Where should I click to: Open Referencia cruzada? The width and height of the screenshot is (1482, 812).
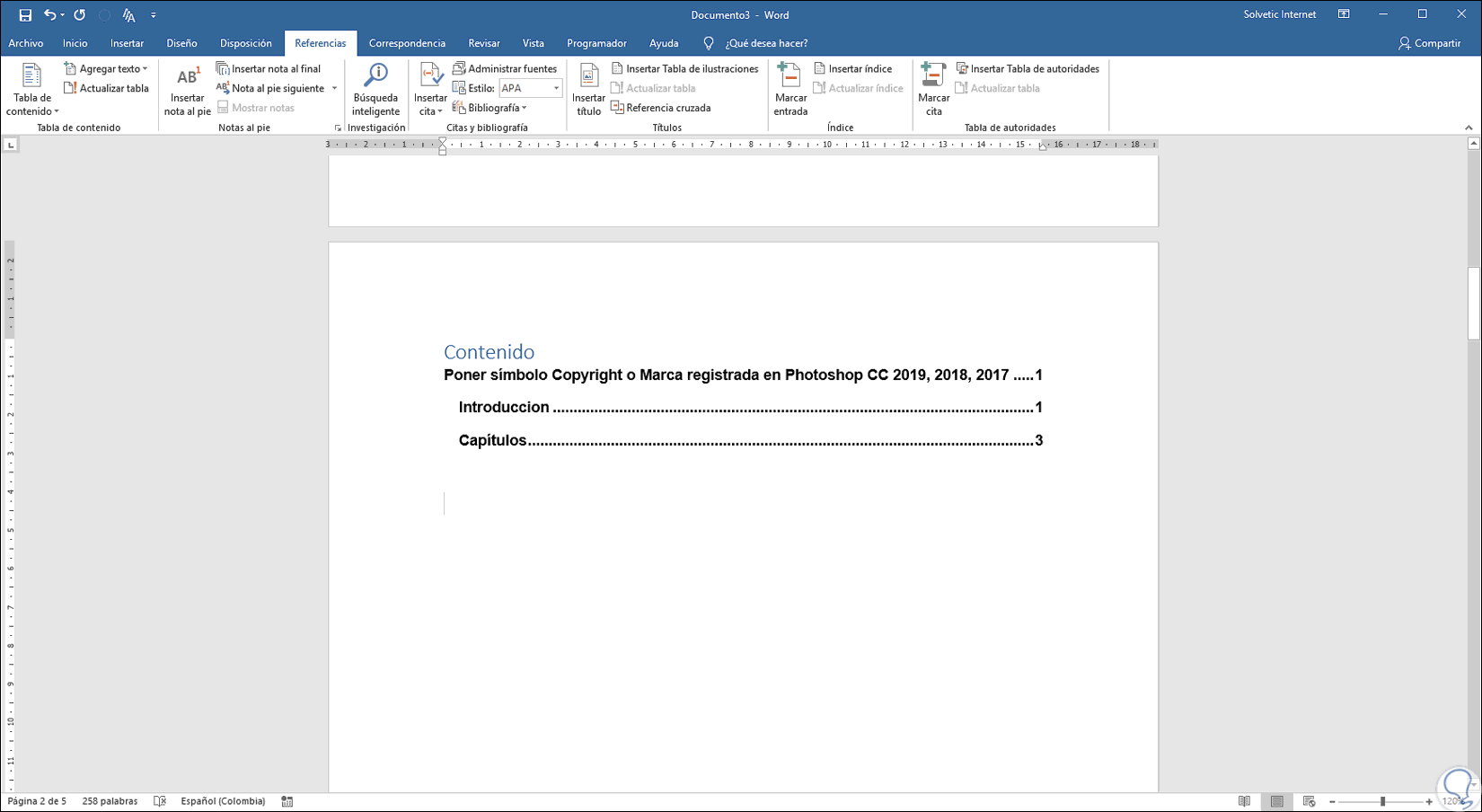[661, 108]
